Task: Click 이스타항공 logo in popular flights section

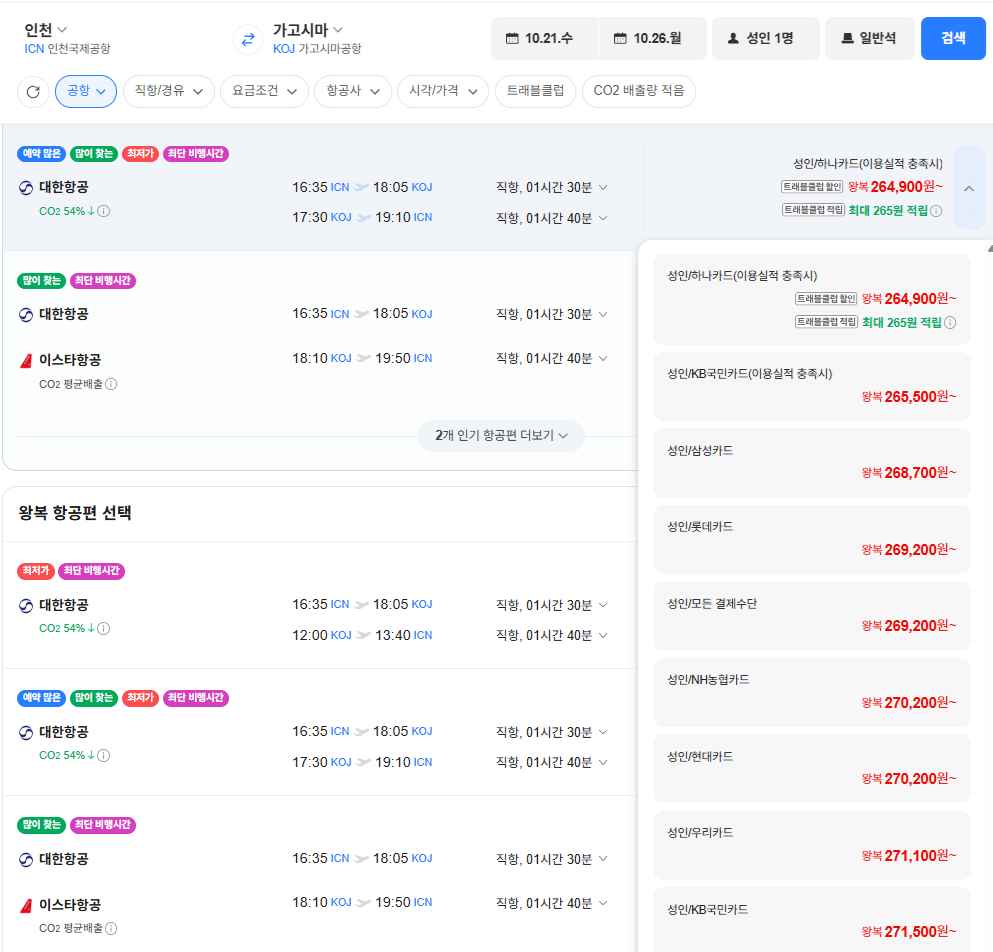Action: 26,360
